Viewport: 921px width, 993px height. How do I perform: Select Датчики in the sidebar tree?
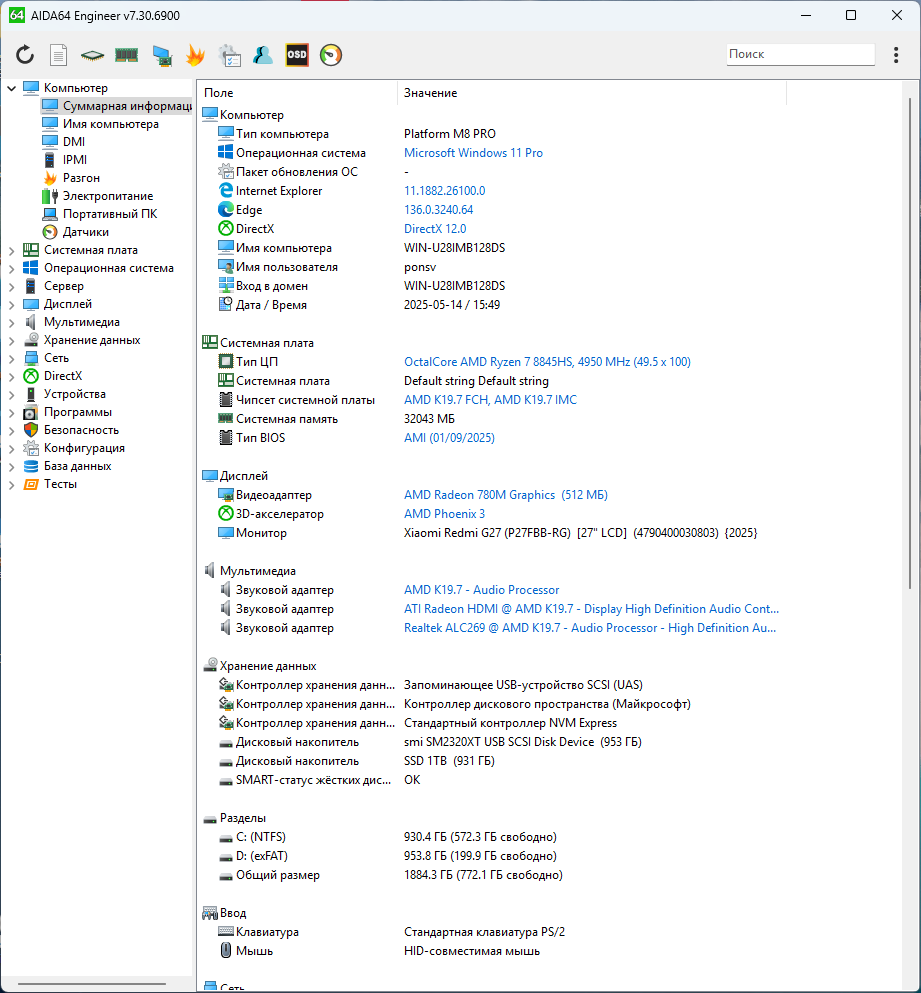tap(85, 232)
